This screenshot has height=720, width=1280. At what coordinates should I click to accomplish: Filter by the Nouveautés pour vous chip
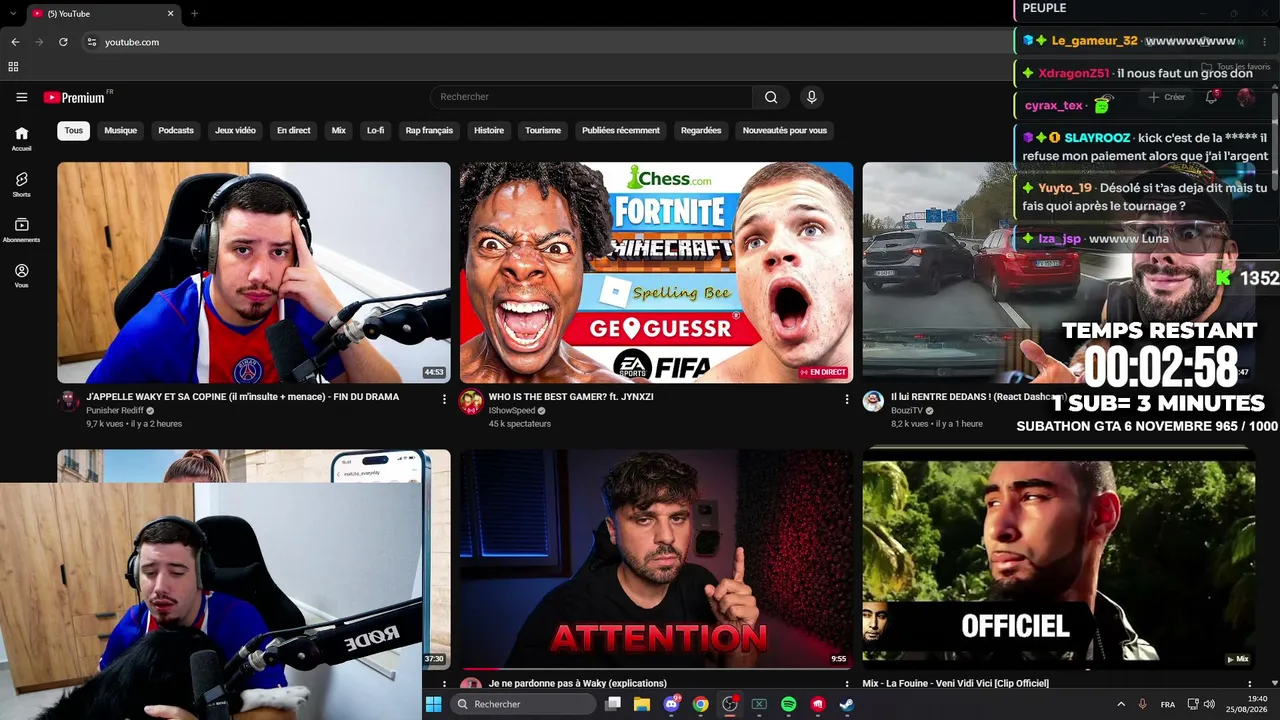[785, 130]
